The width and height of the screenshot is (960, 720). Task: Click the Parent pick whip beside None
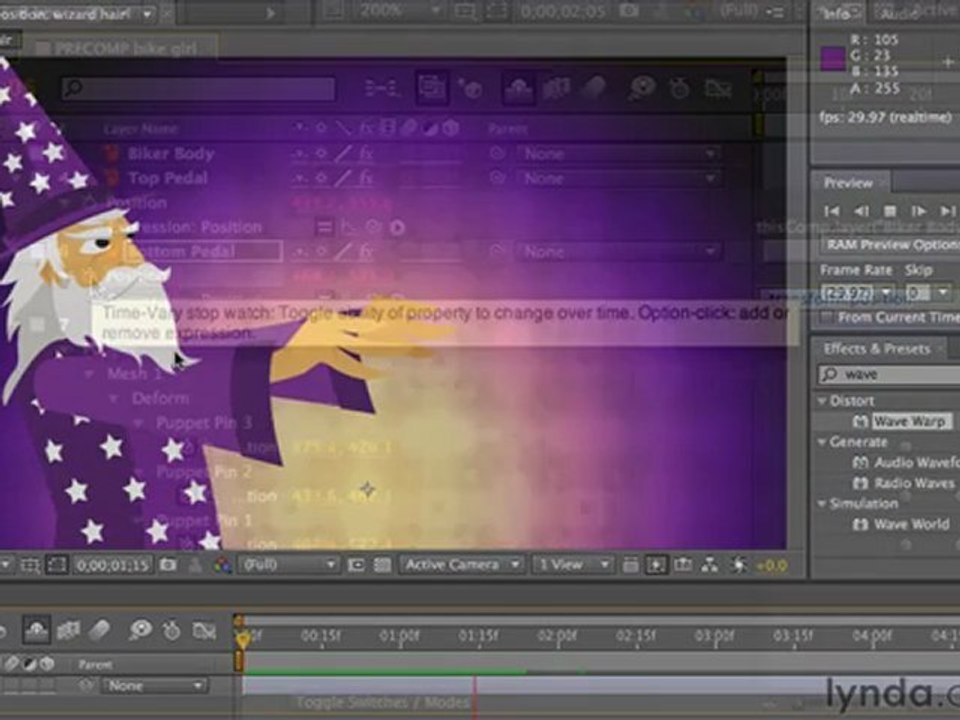tap(86, 686)
